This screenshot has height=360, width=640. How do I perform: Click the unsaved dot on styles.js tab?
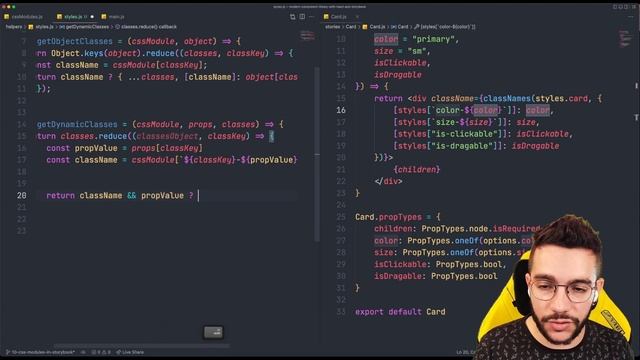tap(92, 17)
